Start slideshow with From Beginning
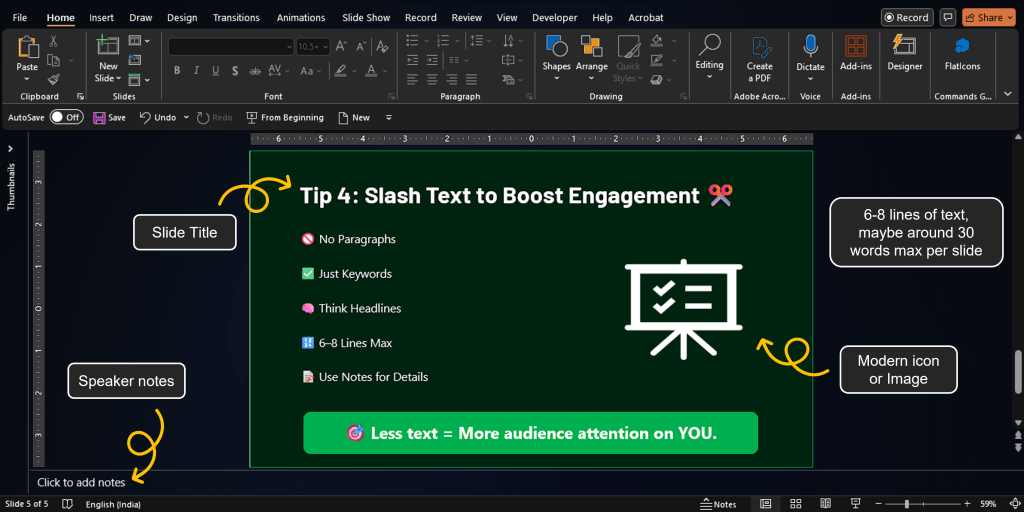This screenshot has width=1024, height=512. pos(285,117)
